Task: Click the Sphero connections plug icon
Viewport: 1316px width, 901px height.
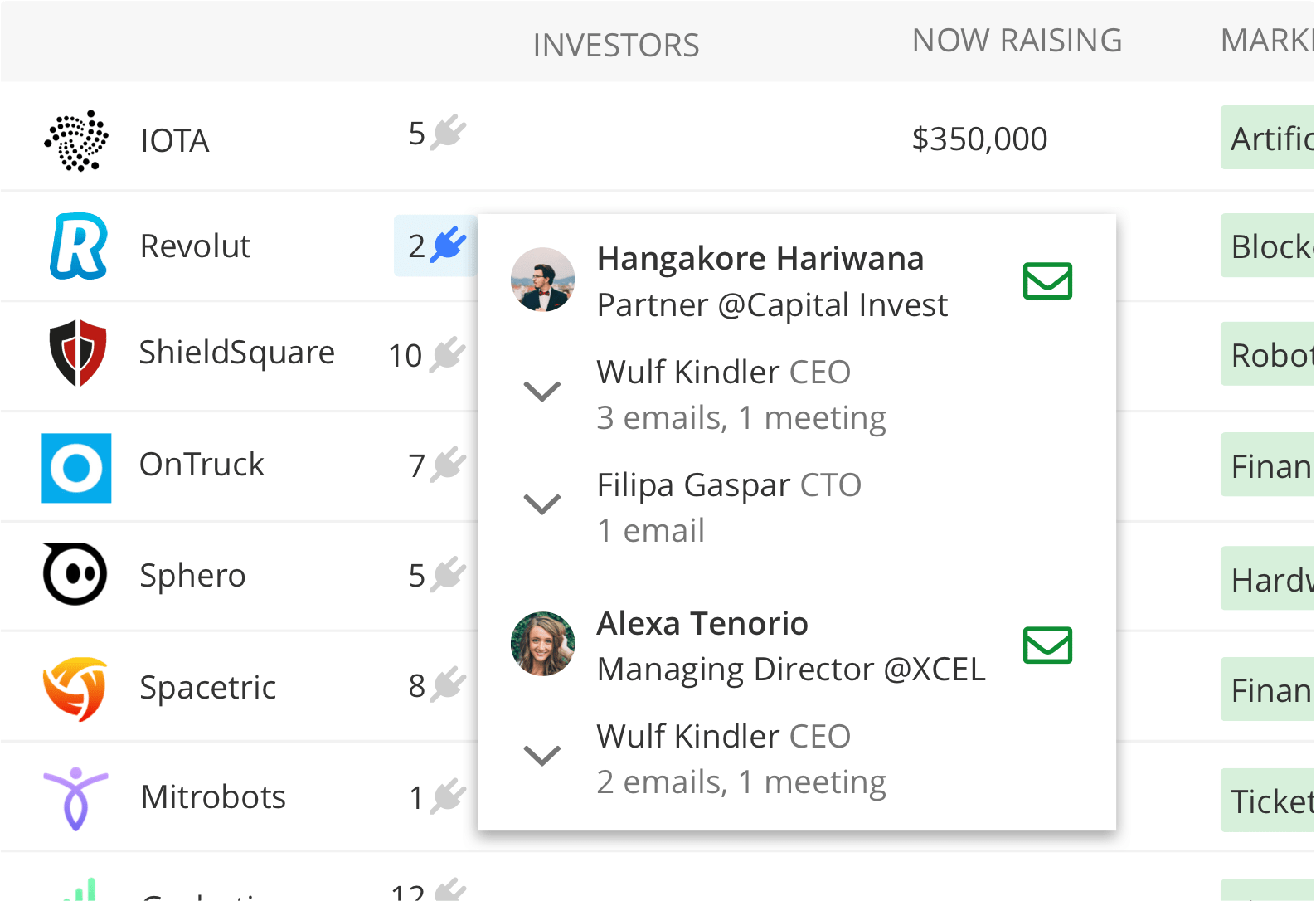Action: pos(448,575)
